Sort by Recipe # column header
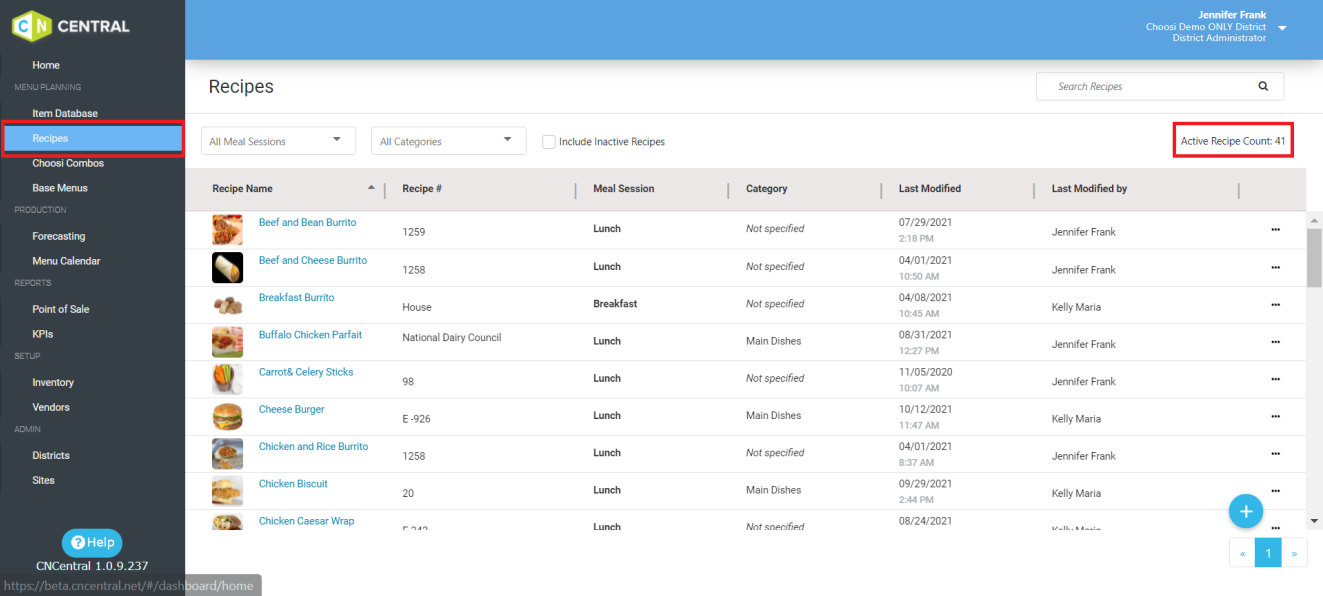The width and height of the screenshot is (1323, 596). coord(422,188)
